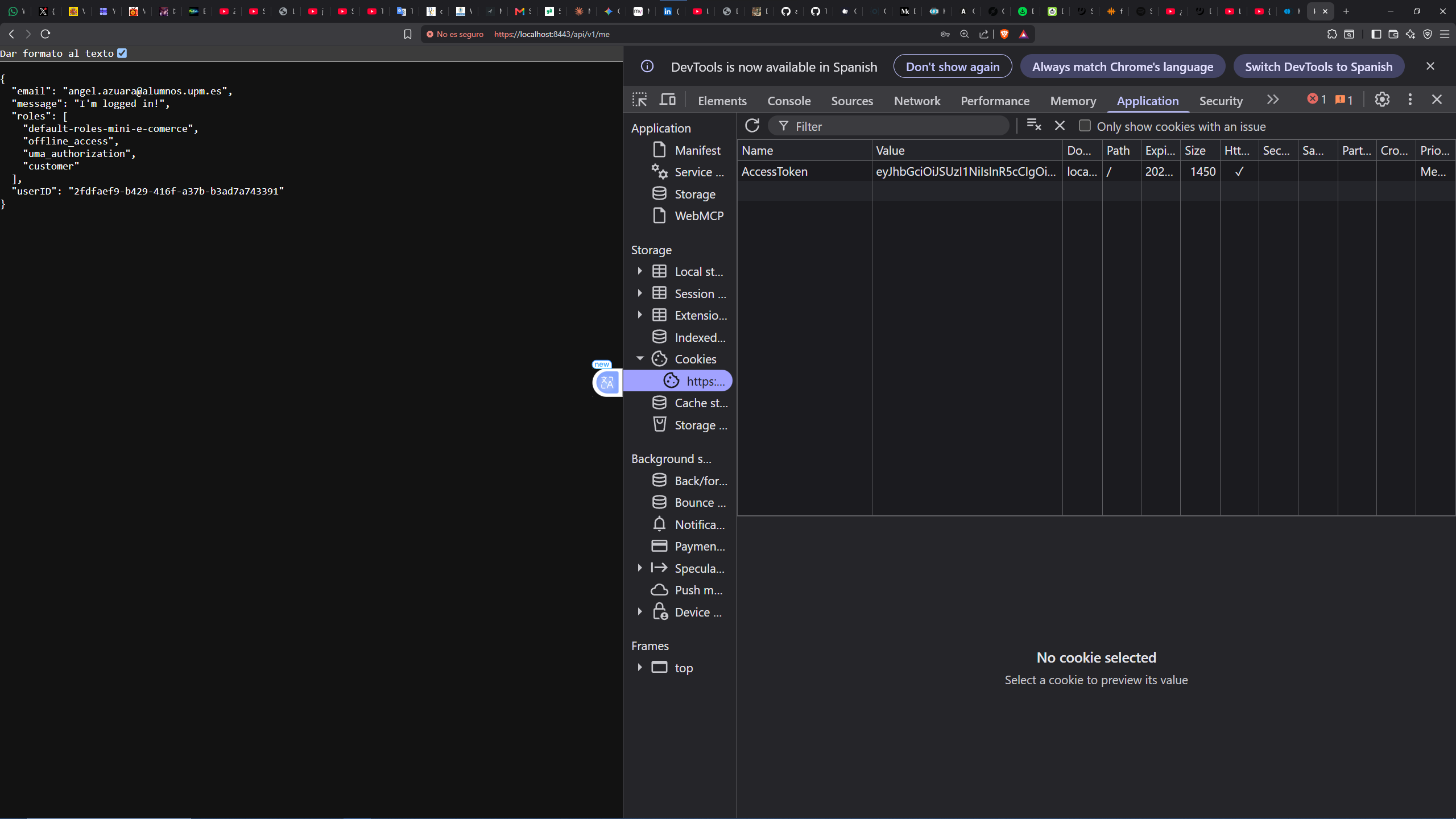Switch to the Network tab
Viewport: 1456px width, 819px height.
click(x=917, y=101)
